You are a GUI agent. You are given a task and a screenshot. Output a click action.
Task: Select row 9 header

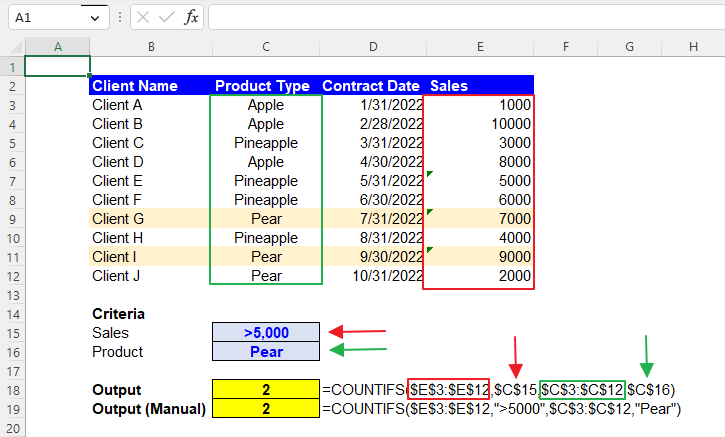click(x=12, y=219)
